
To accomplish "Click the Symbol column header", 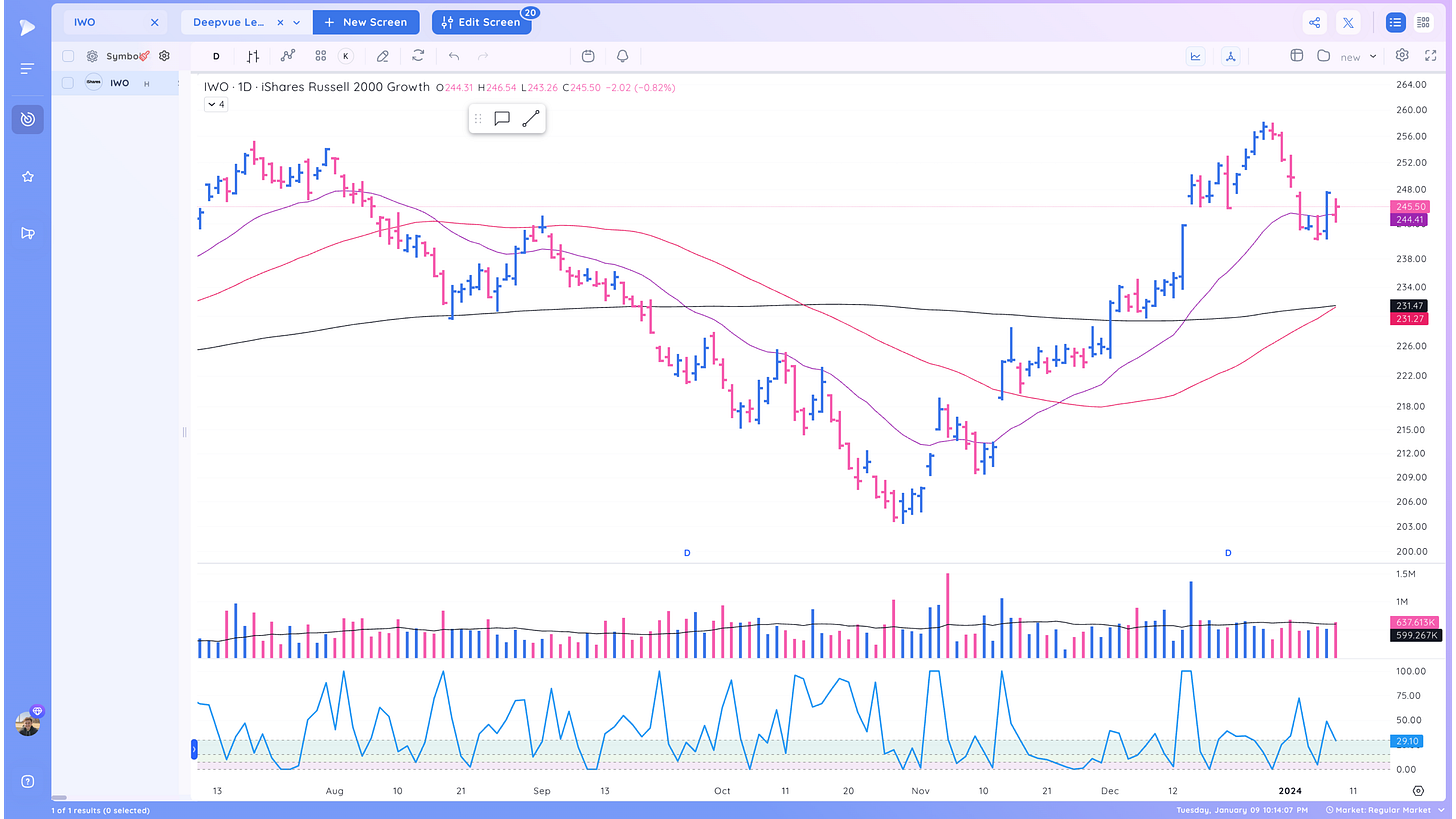I will [x=122, y=57].
